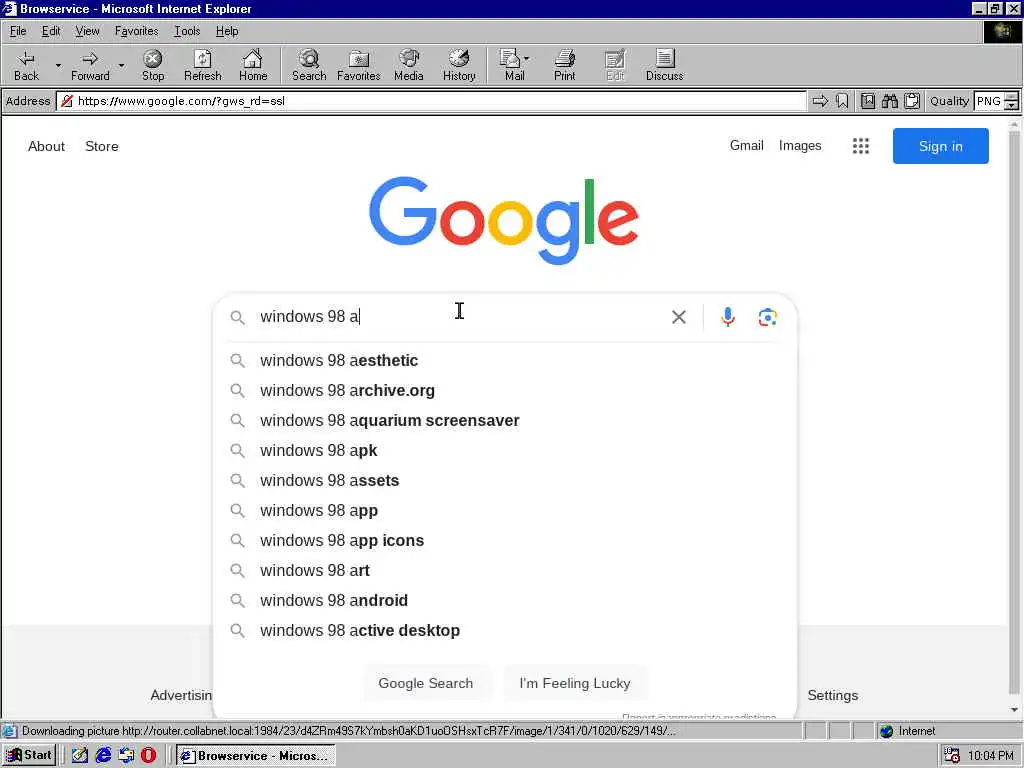Click the clipboard icon in address toolbar
Screen dimensions: 1024x768
tap(912, 101)
